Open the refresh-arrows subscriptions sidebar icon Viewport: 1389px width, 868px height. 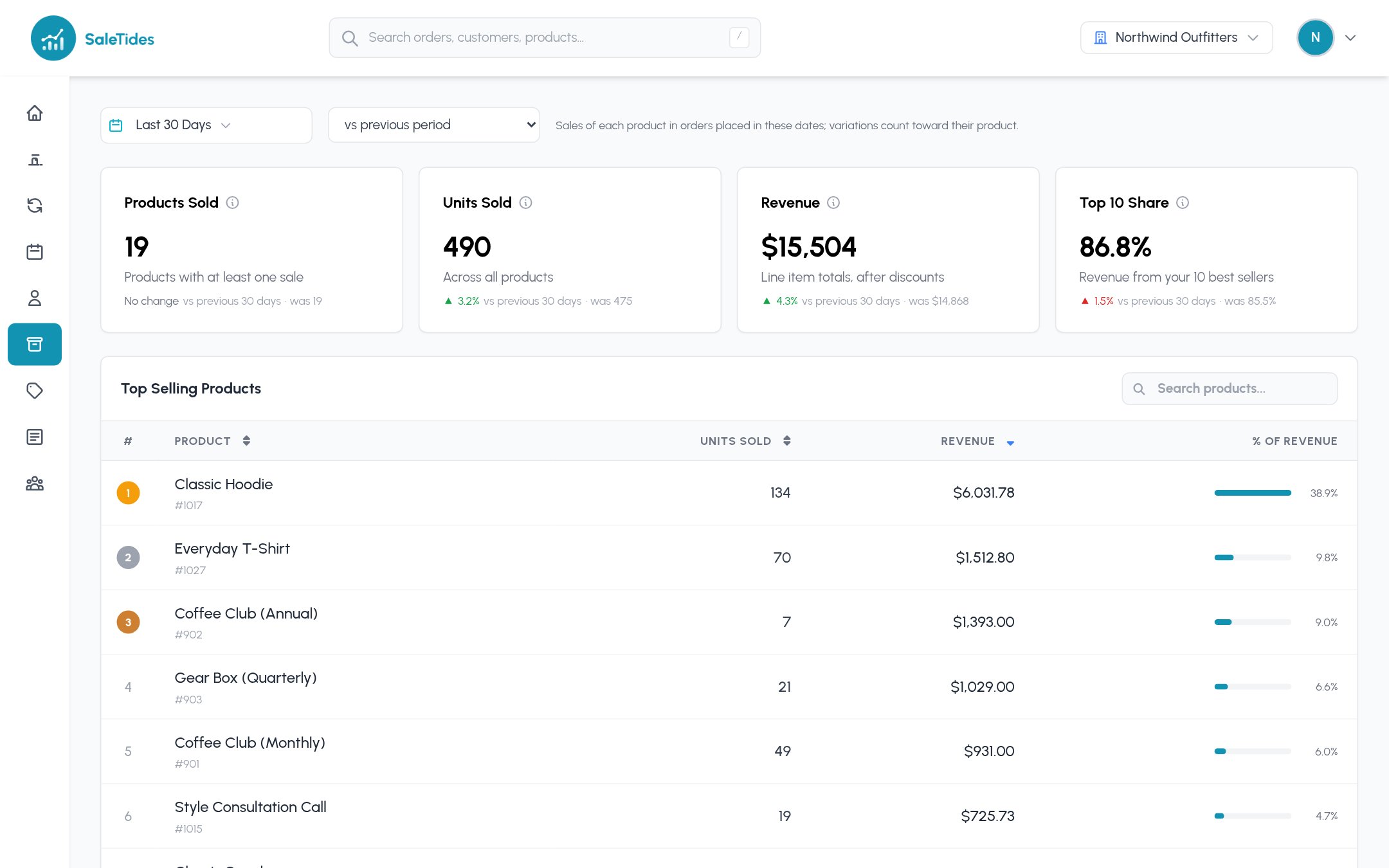click(x=35, y=206)
